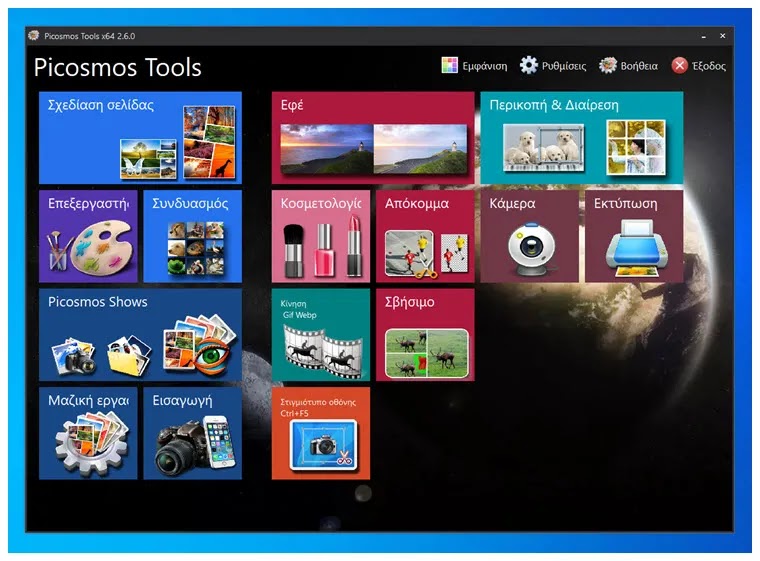Open the Στιγμιότυπο οθόνης screenshot icon
The height and width of the screenshot is (561, 760).
[x=323, y=447]
